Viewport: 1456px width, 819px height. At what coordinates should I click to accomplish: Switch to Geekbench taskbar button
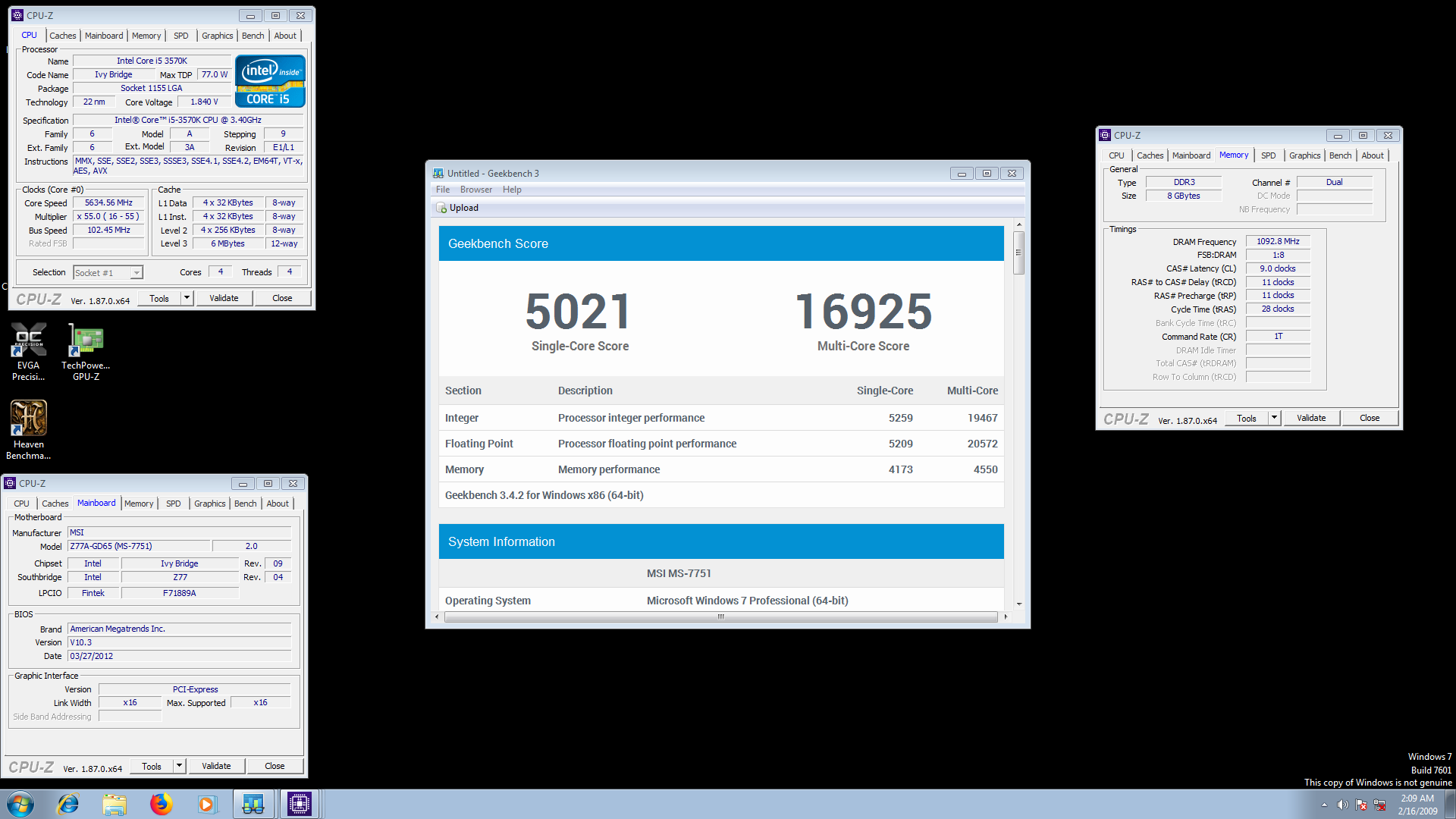pos(253,804)
